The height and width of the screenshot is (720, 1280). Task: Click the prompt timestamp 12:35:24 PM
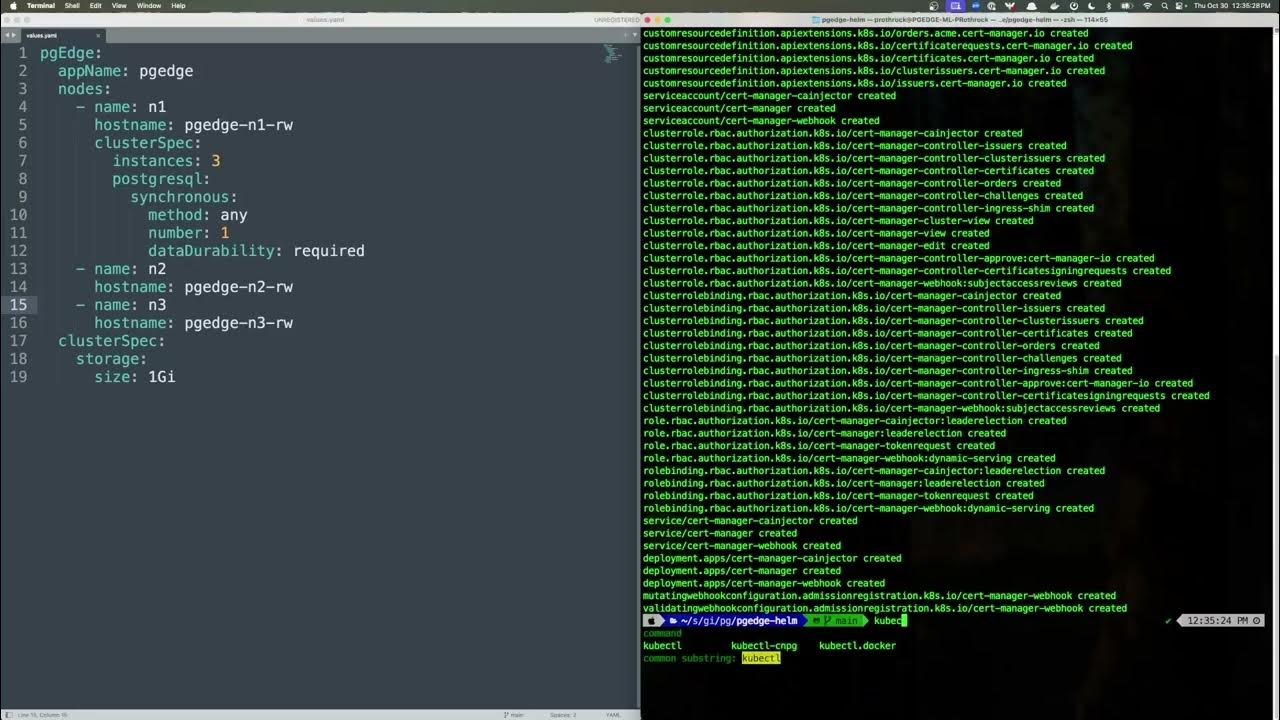tap(1219, 621)
